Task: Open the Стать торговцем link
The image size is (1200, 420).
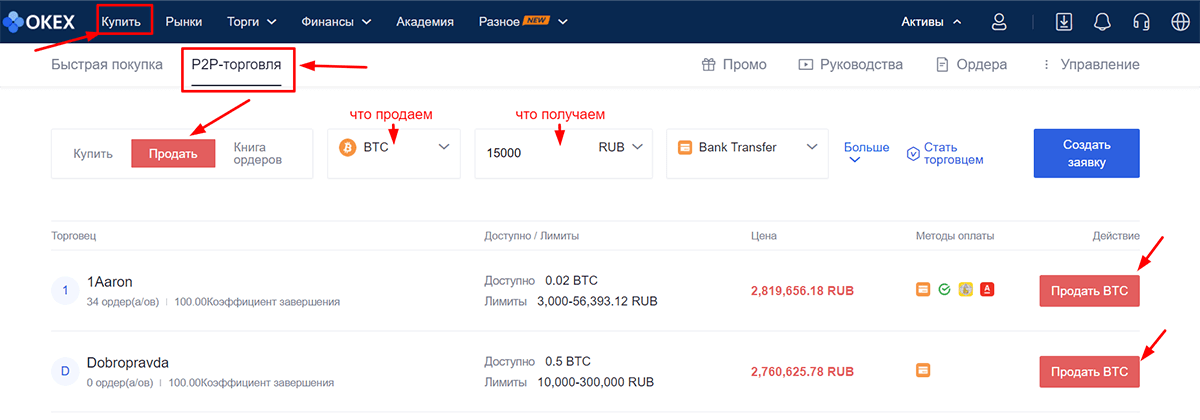Action: pos(954,153)
